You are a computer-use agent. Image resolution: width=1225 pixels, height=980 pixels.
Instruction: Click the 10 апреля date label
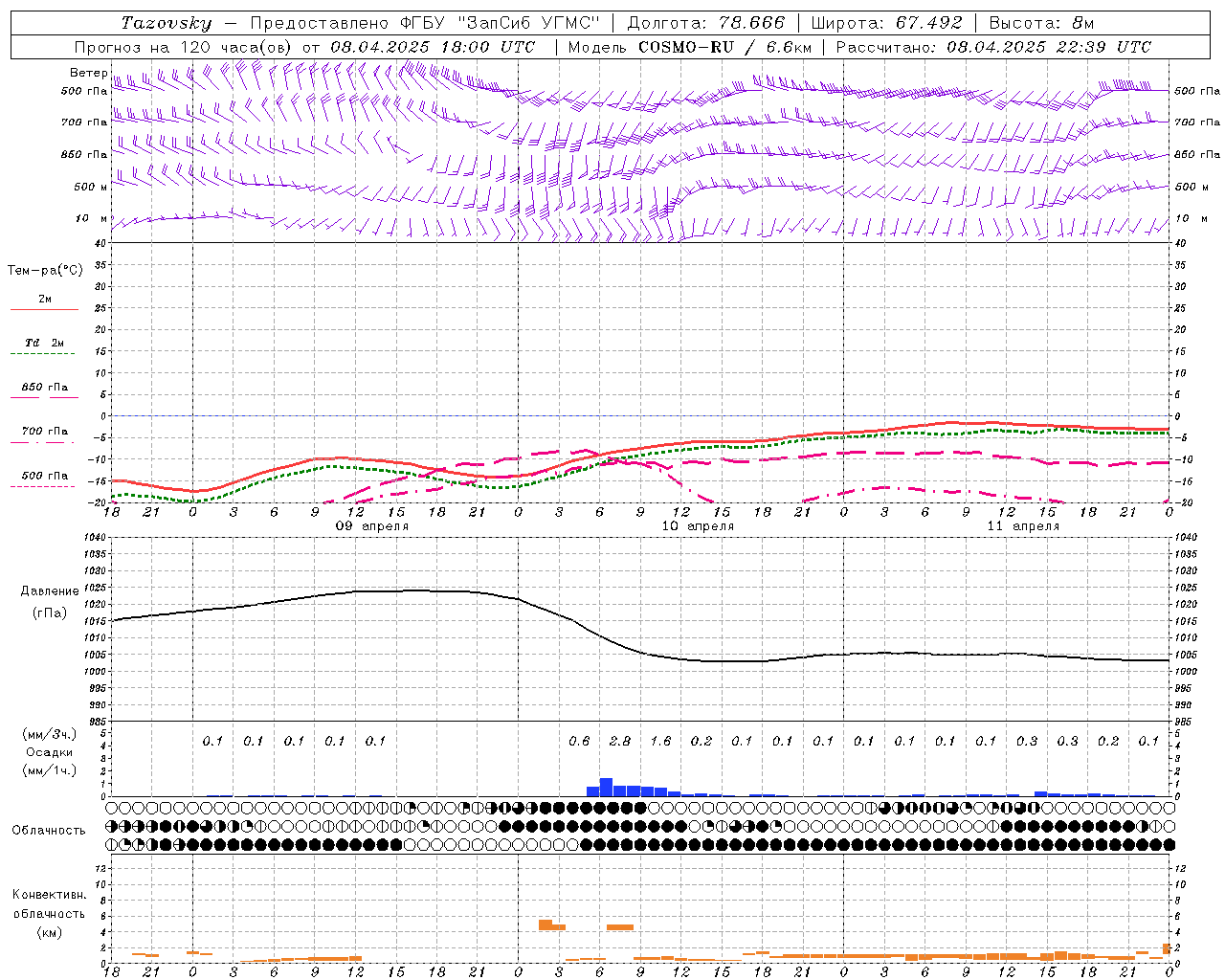click(698, 526)
